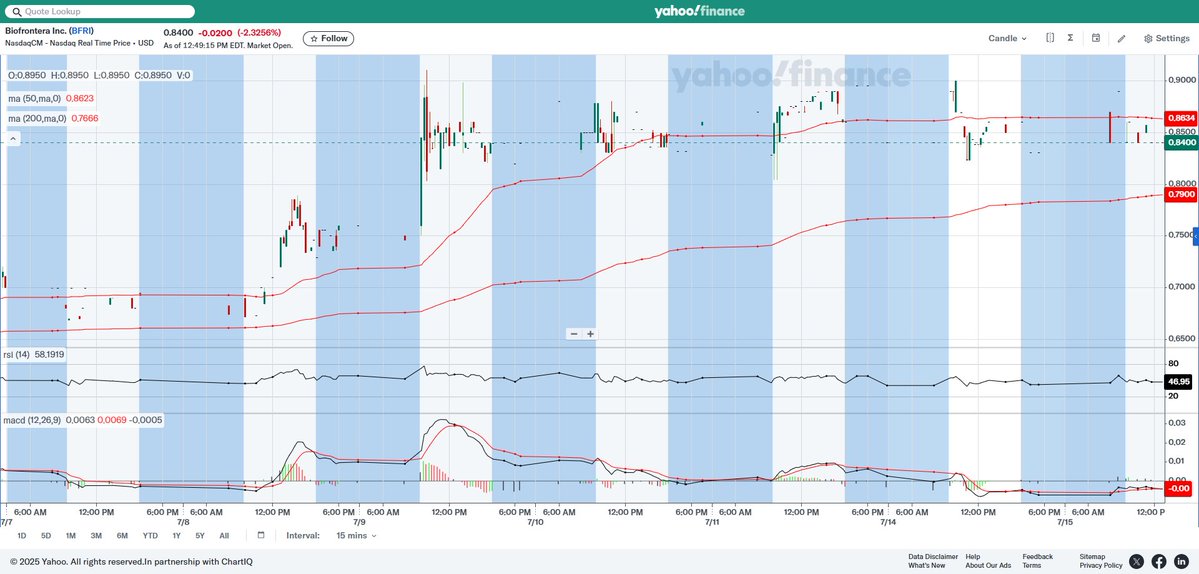This screenshot has height=574, width=1199.
Task: Expand the Candle chart type dropdown
Action: click(x=1008, y=38)
